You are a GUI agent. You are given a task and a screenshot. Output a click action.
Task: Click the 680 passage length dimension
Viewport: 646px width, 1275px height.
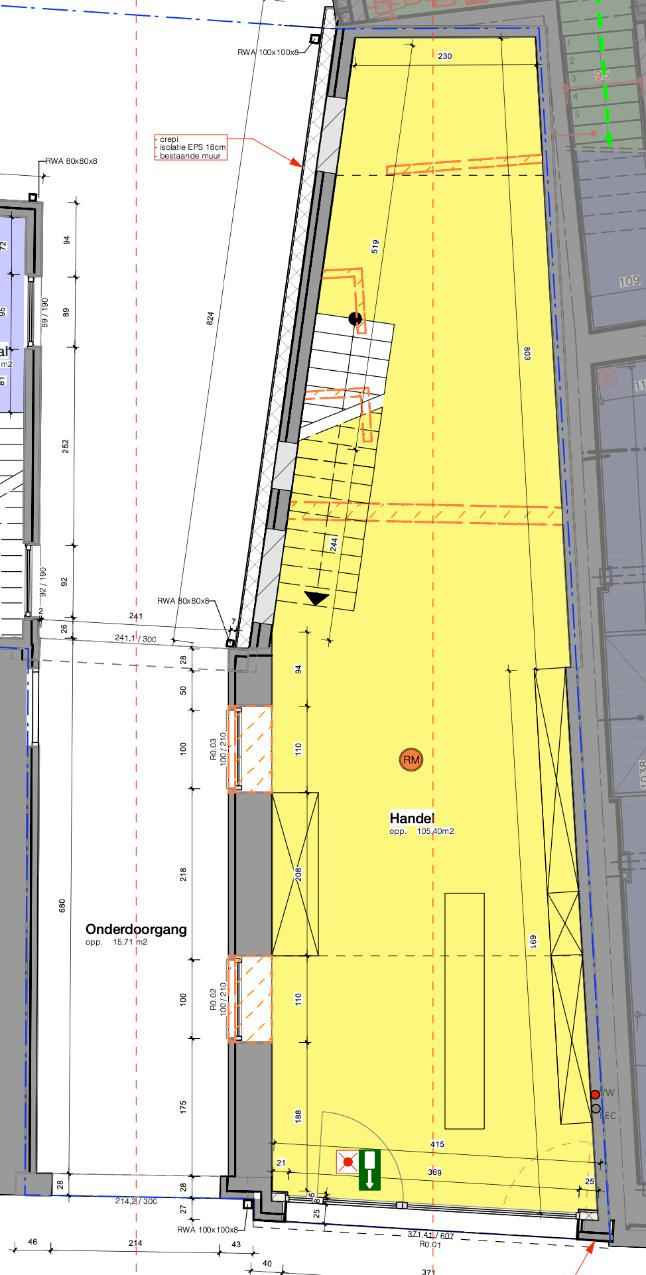(62, 906)
